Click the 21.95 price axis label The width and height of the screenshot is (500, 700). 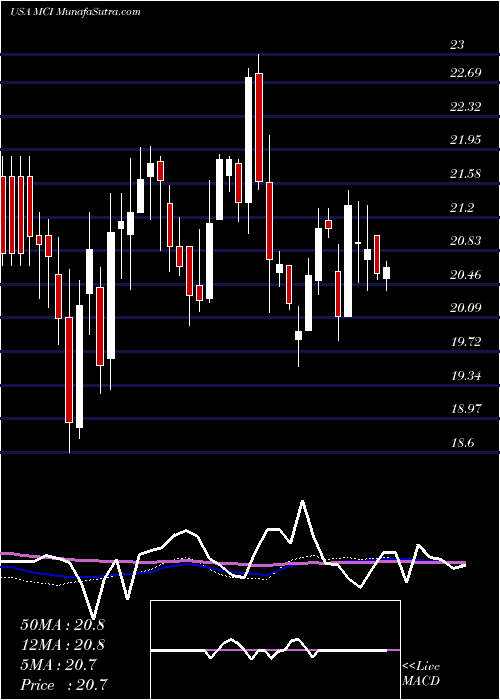coord(466,140)
